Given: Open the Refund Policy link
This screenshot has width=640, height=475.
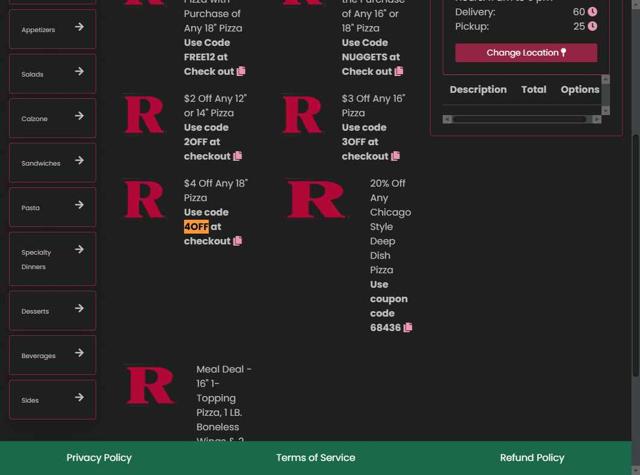Looking at the screenshot, I should (x=532, y=458).
